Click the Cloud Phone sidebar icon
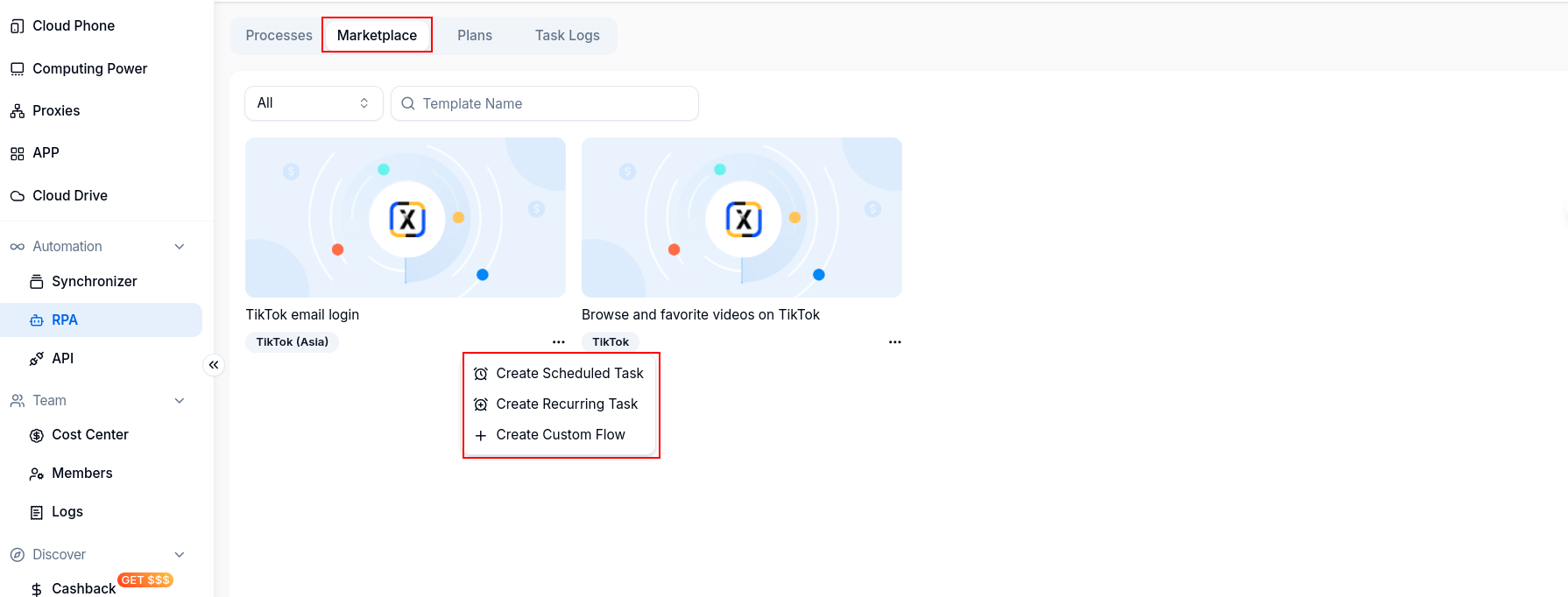The width and height of the screenshot is (1568, 597). 17,26
